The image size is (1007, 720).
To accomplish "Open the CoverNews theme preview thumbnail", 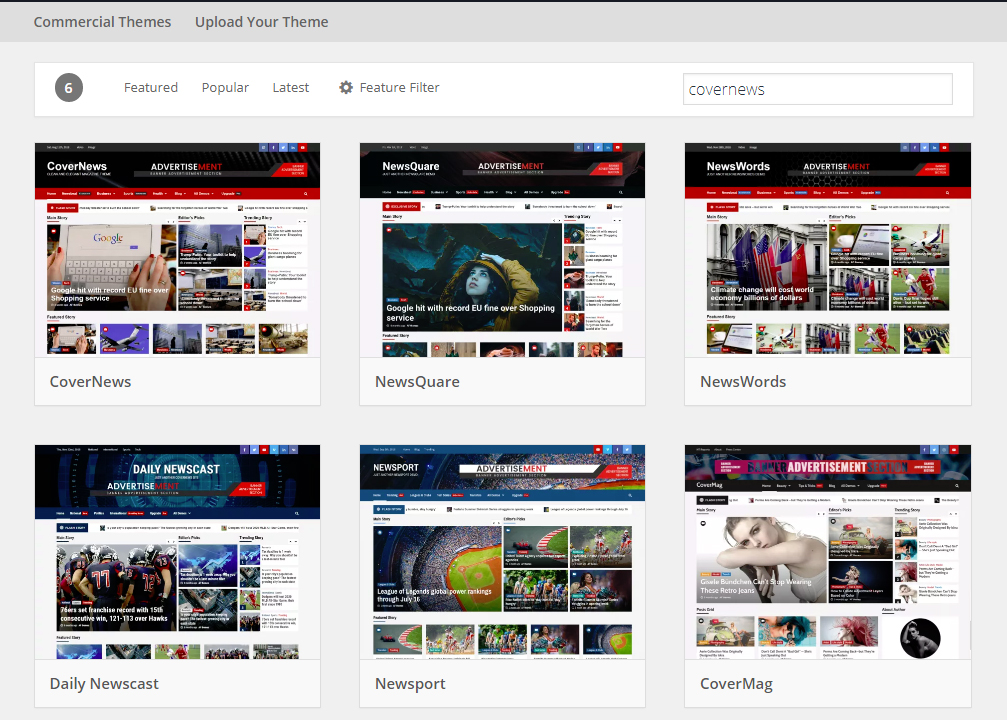I will click(x=177, y=250).
